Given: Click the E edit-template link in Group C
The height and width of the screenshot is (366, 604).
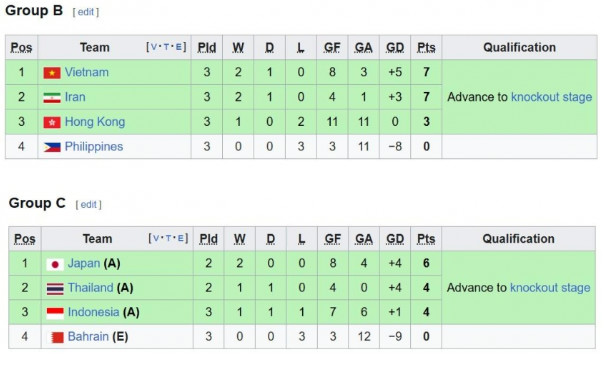Looking at the screenshot, I should (180, 238).
